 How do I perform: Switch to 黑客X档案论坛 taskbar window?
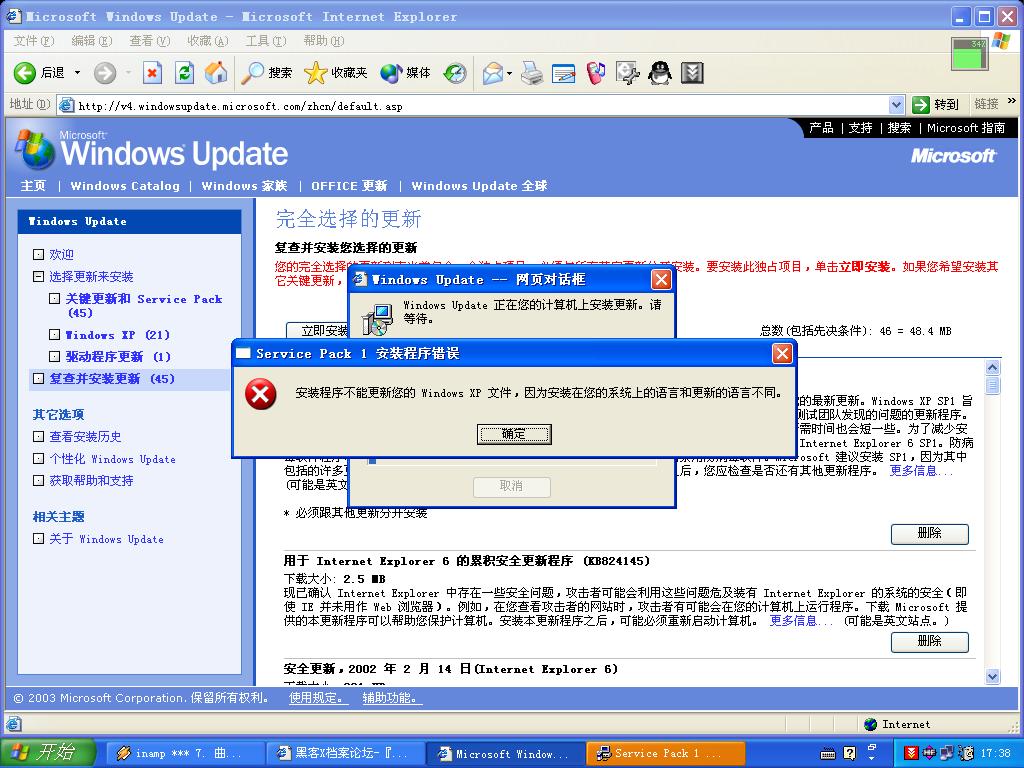click(x=344, y=754)
